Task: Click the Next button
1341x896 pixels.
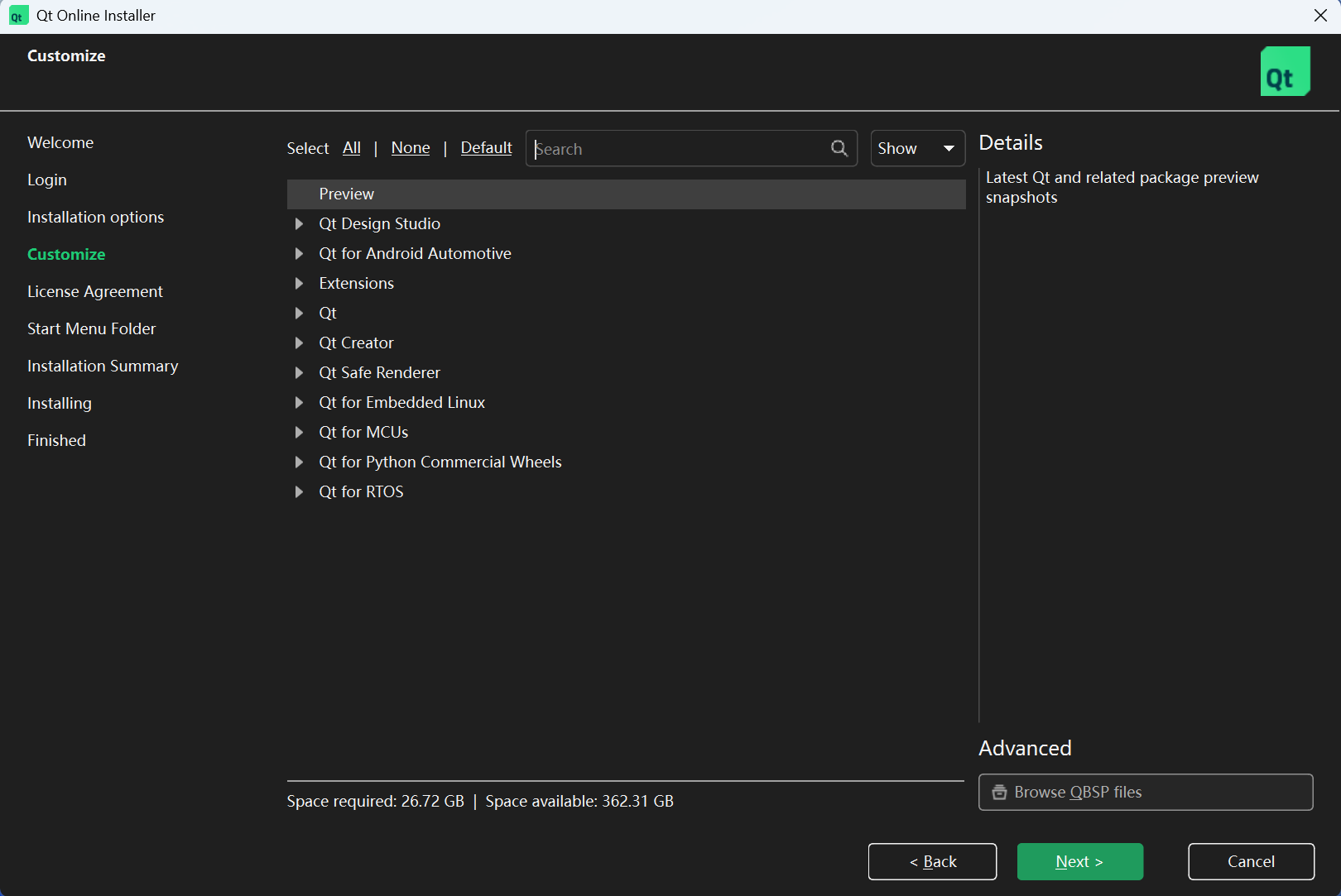Action: tap(1079, 861)
